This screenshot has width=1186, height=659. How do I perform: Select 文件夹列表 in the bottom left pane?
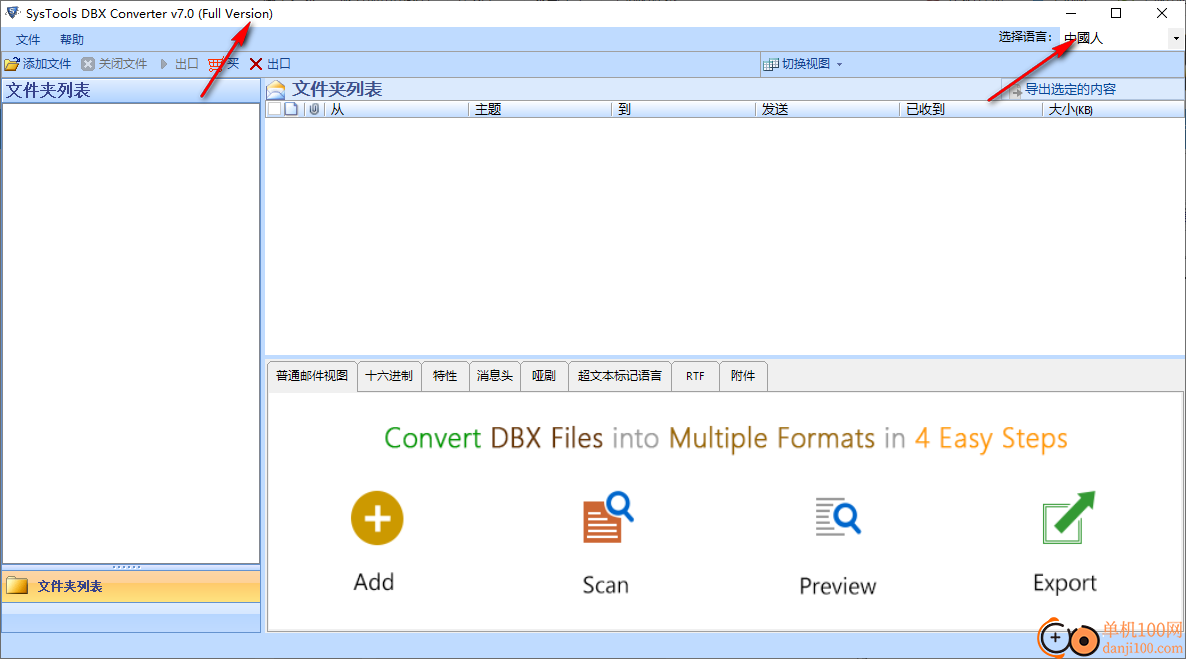[131, 586]
